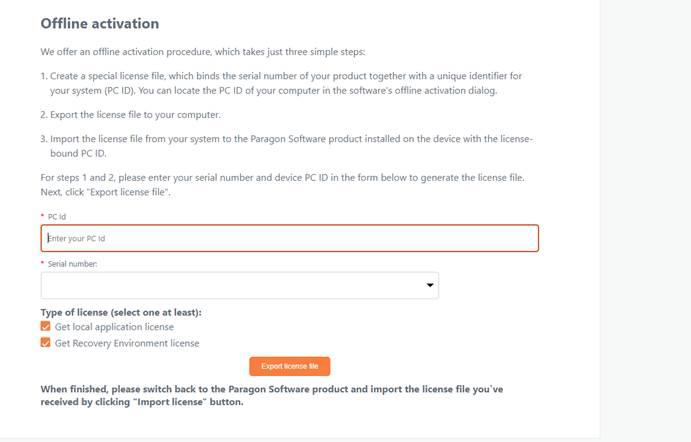Click the 'Serial number:' field label
This screenshot has height=442, width=691.
tap(72, 264)
